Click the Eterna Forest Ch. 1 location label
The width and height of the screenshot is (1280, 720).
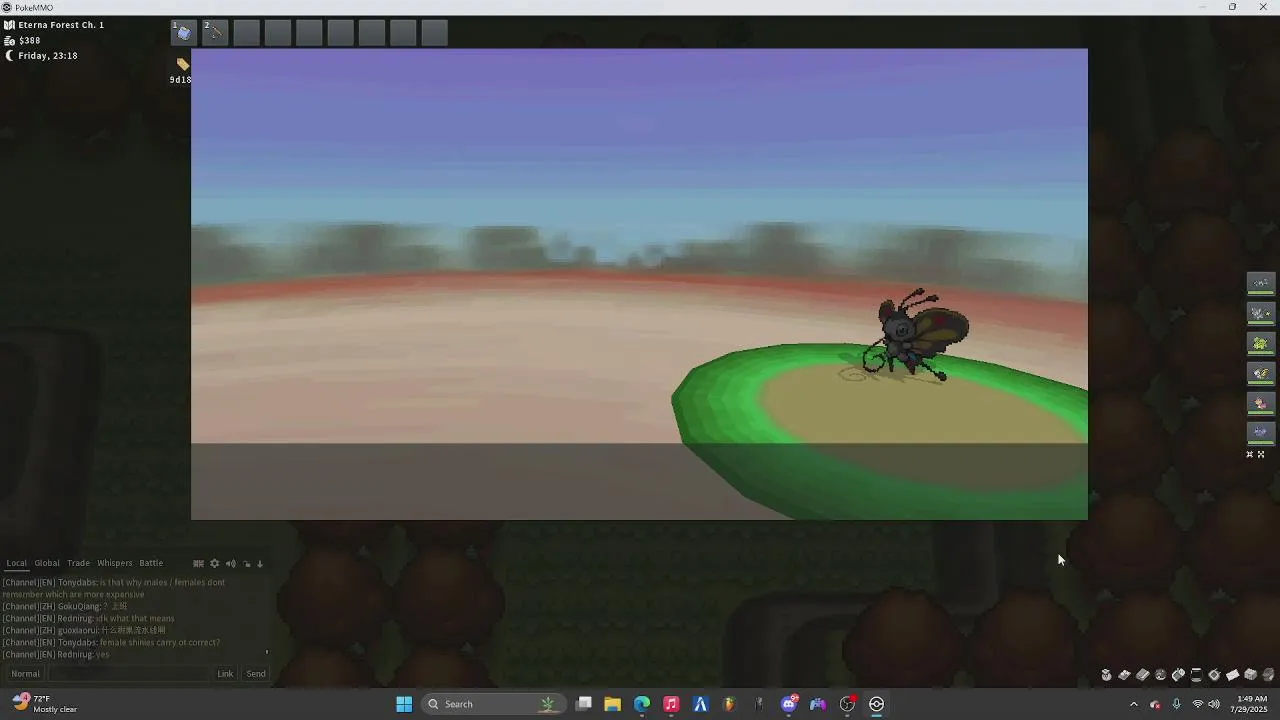tap(61, 25)
